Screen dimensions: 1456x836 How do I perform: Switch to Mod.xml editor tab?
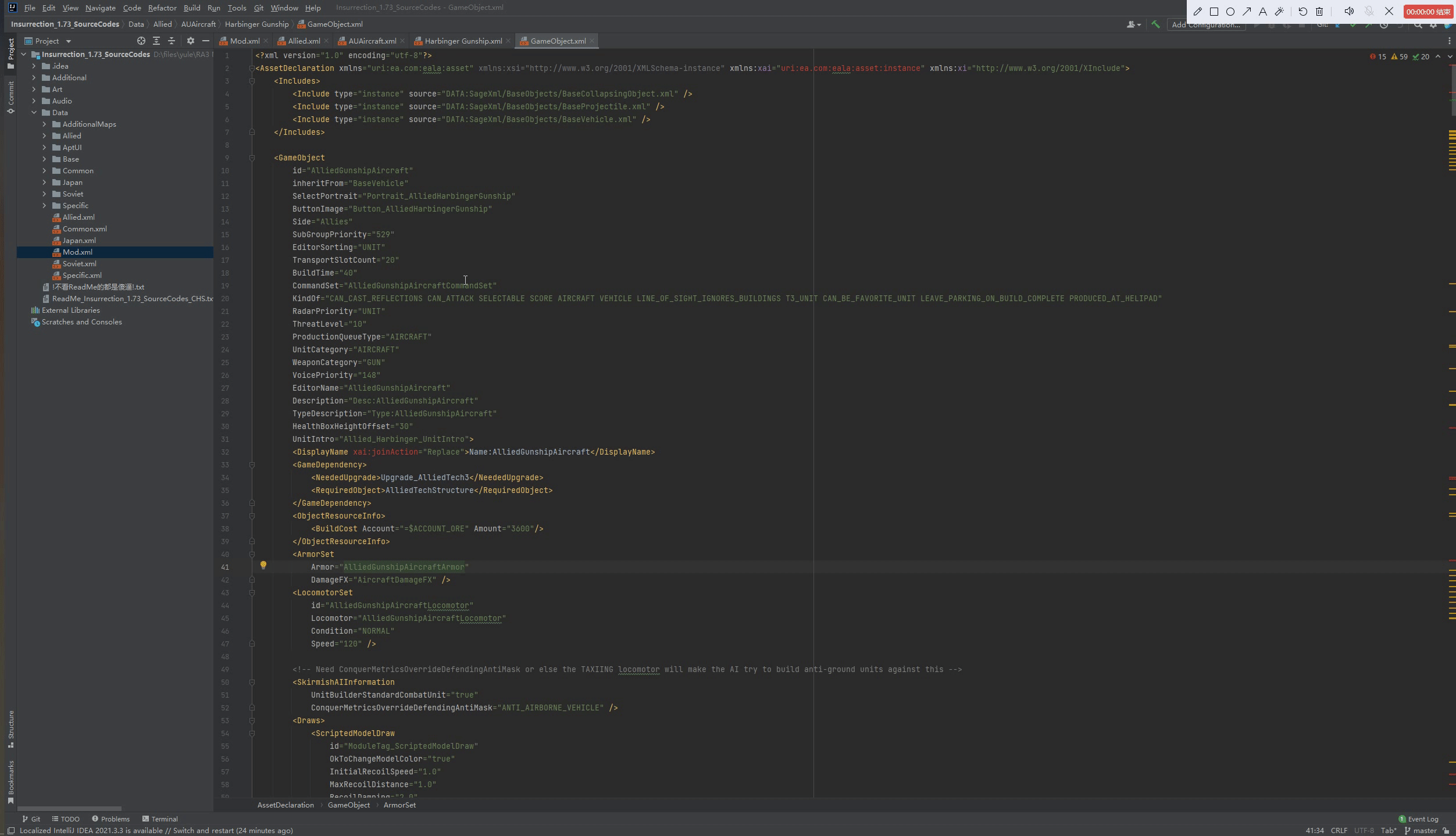point(244,41)
